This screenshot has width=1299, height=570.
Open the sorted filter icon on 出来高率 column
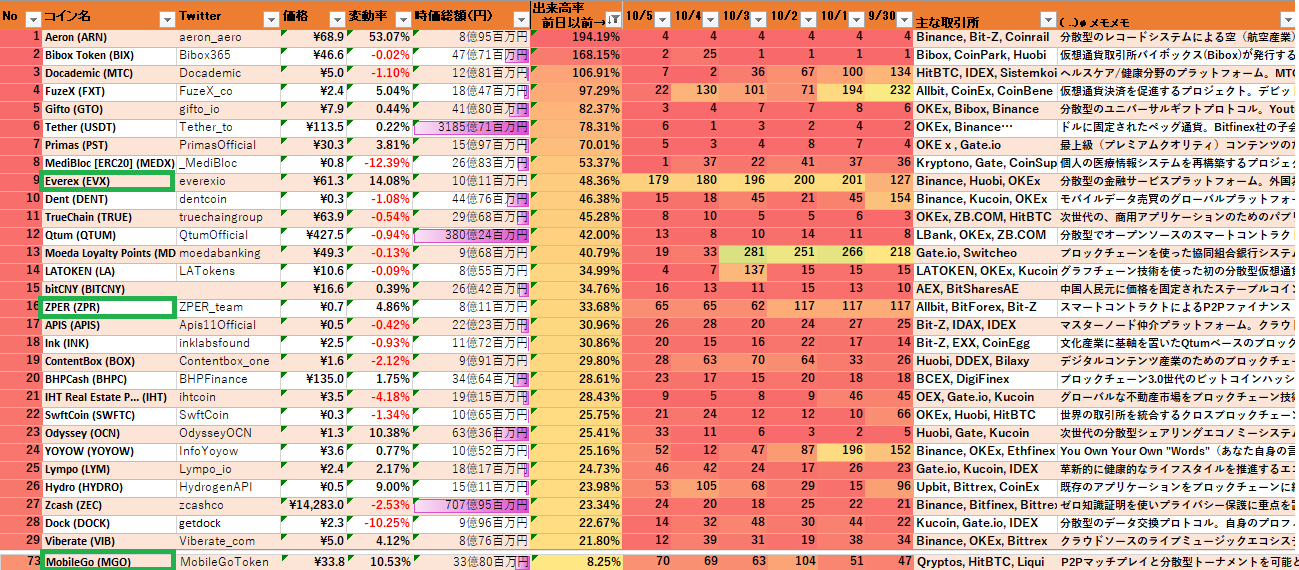613,19
